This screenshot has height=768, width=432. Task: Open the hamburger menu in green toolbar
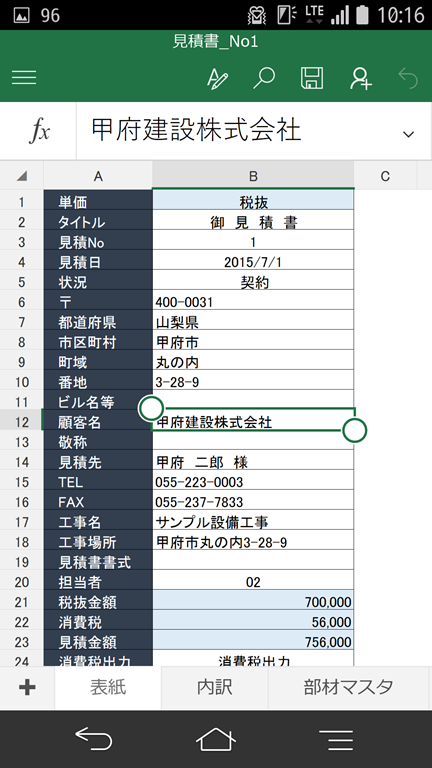click(x=24, y=77)
